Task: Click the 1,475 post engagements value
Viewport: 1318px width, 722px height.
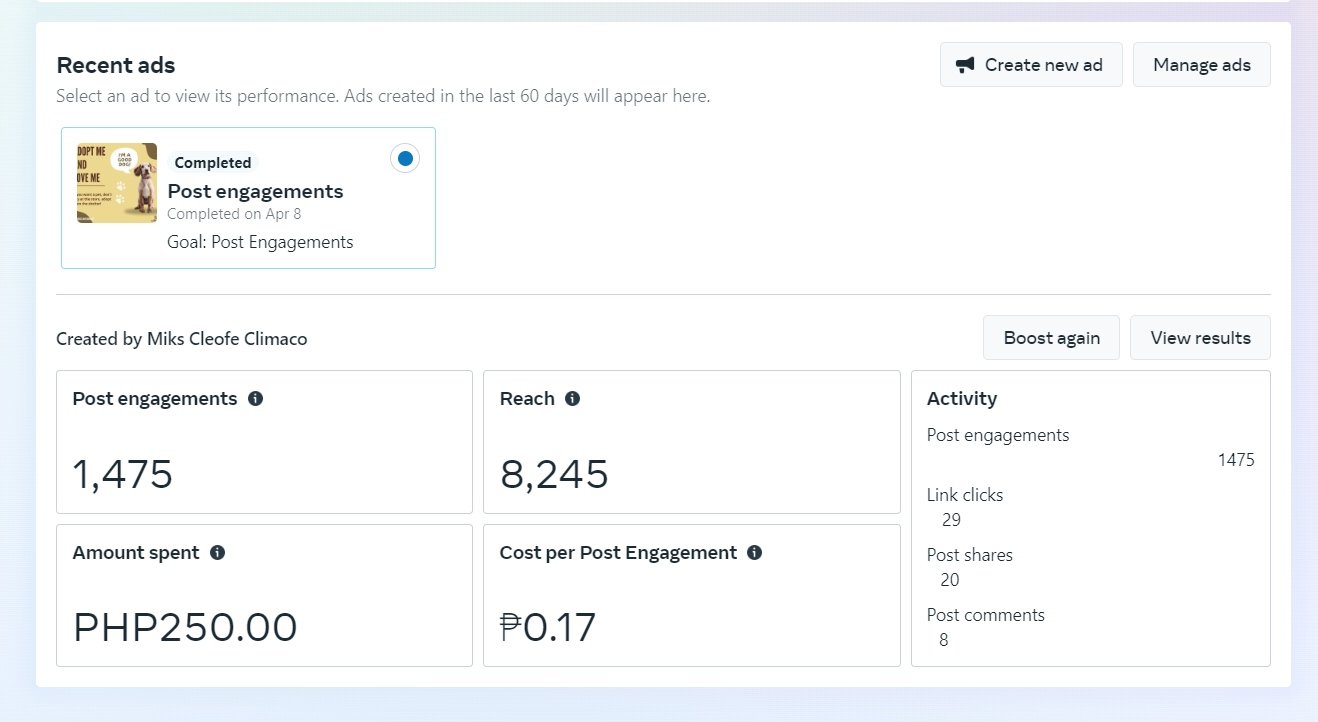Action: pos(123,474)
